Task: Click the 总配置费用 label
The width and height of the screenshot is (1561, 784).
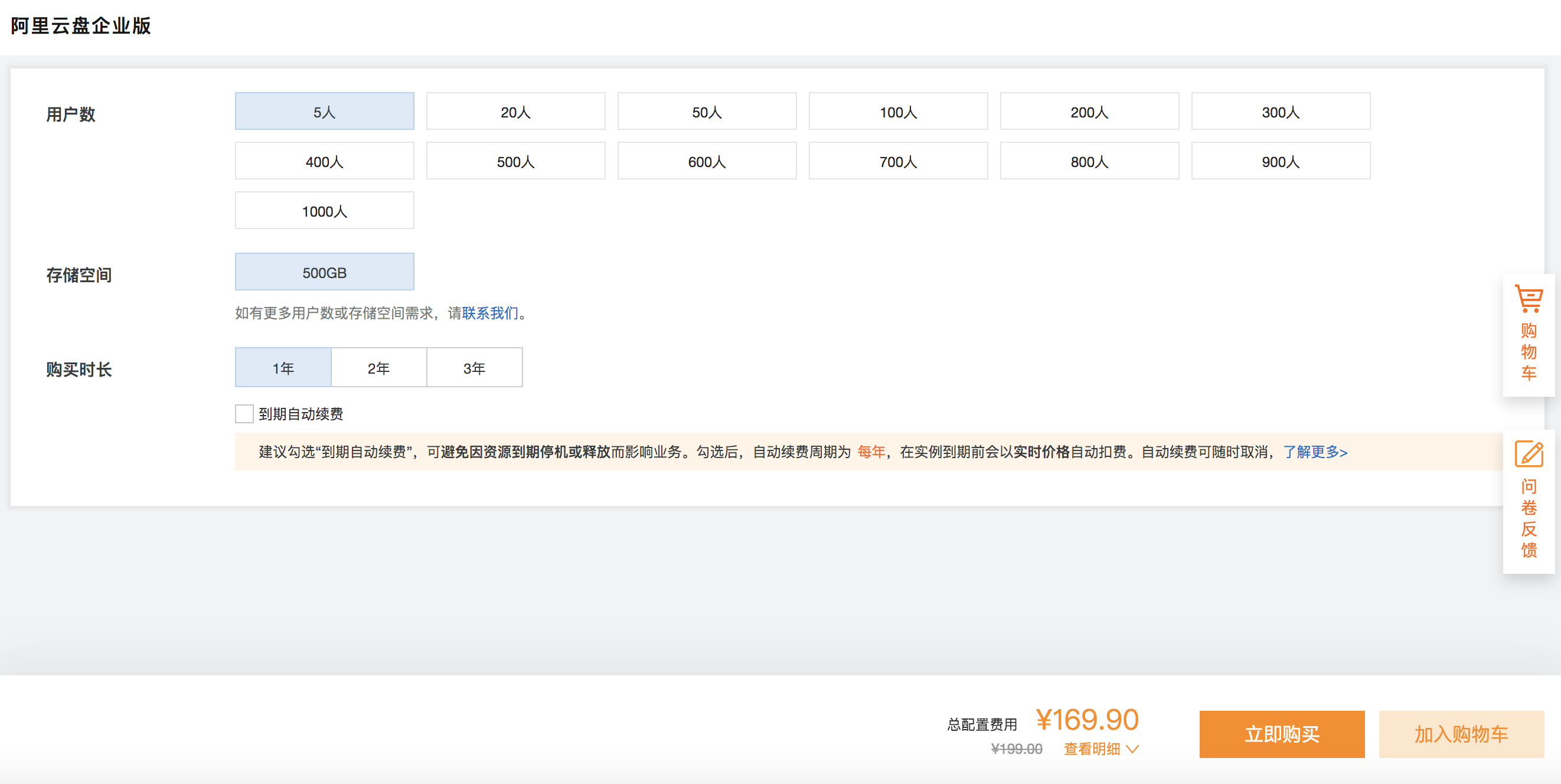Action: (x=982, y=724)
